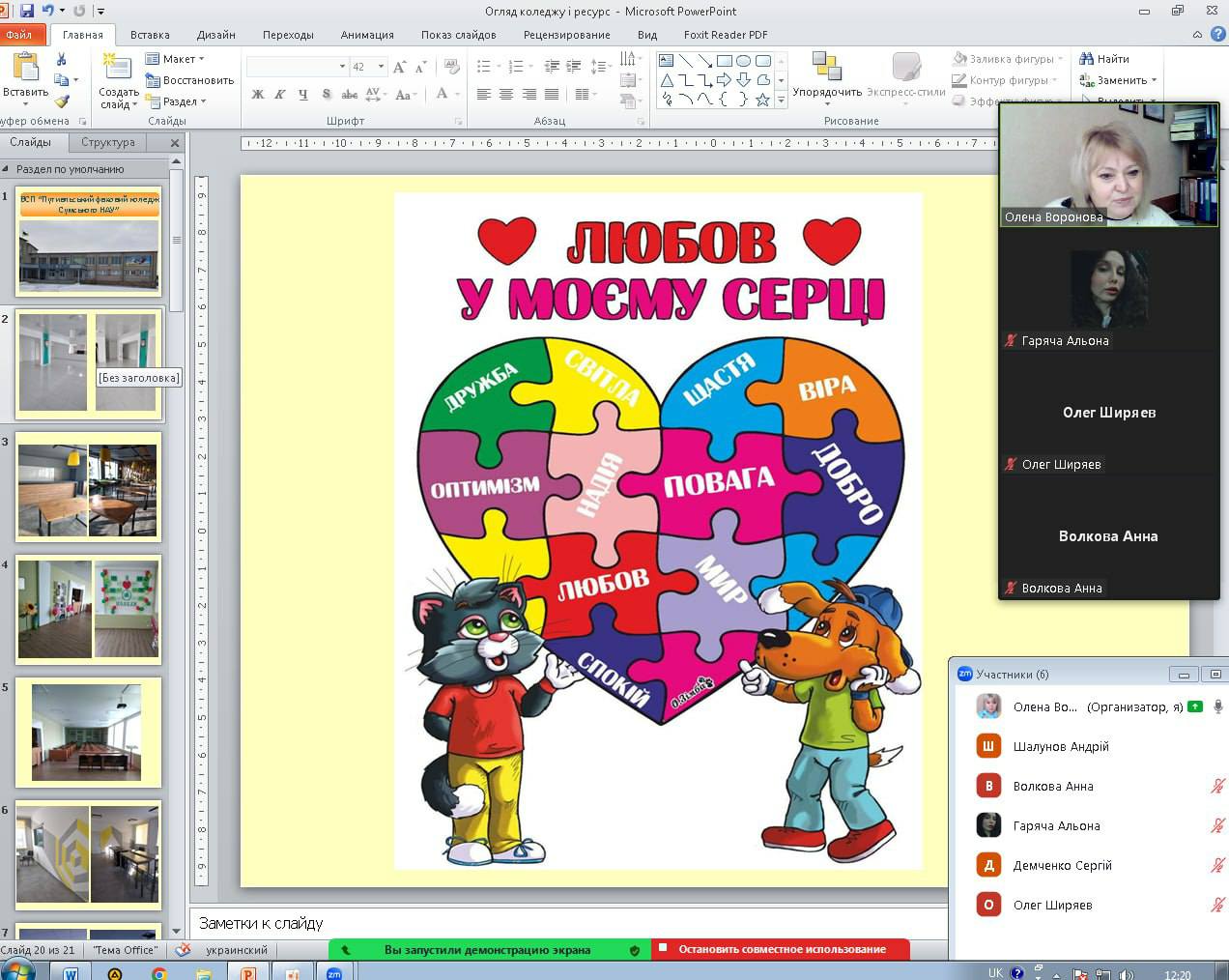
Task: Create a new slide with Создать слайд
Action: [118, 75]
